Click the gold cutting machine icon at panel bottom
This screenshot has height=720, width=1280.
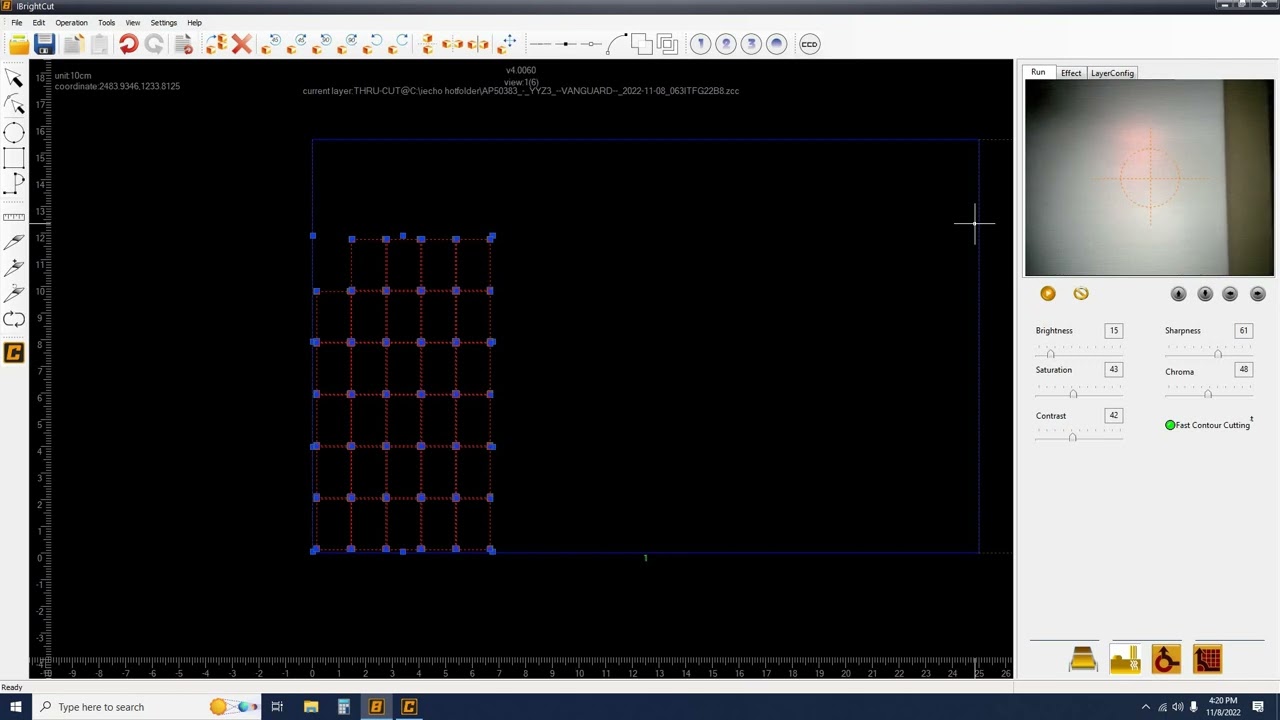1125,659
